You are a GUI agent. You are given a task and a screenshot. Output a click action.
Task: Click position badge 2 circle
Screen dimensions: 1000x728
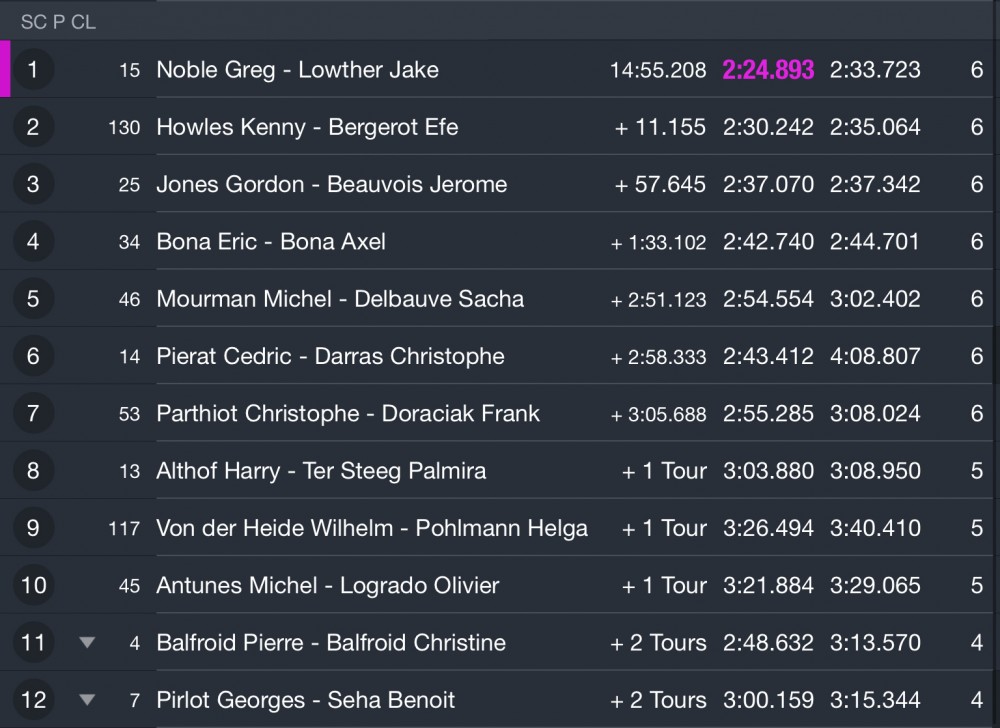coord(33,127)
